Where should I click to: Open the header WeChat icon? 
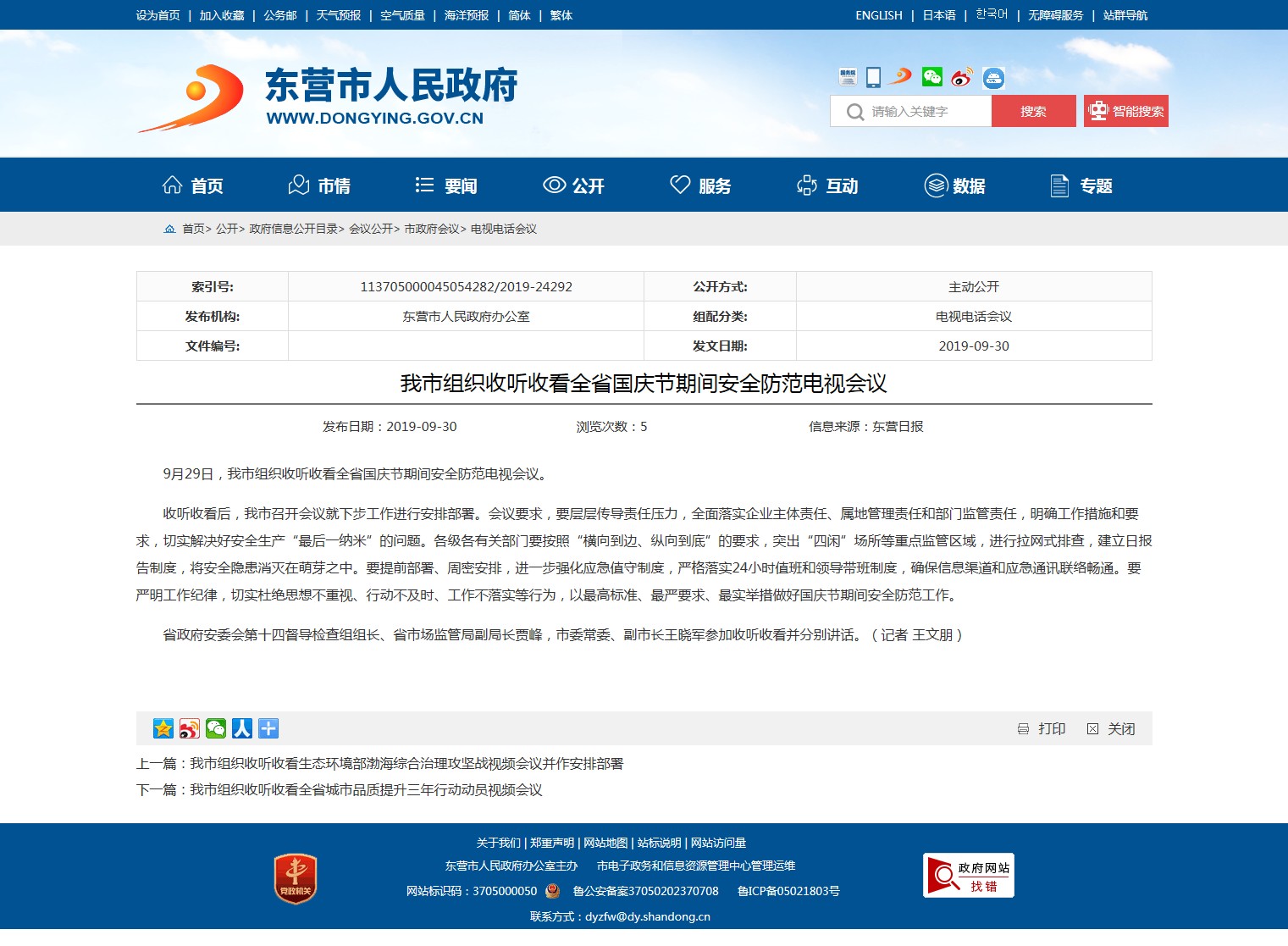coord(931,78)
